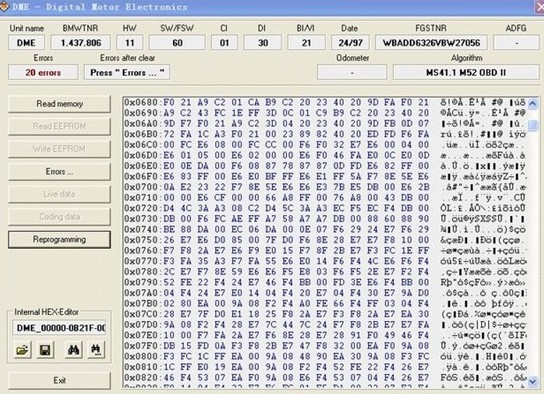Click the 20 errors field

(x=43, y=73)
